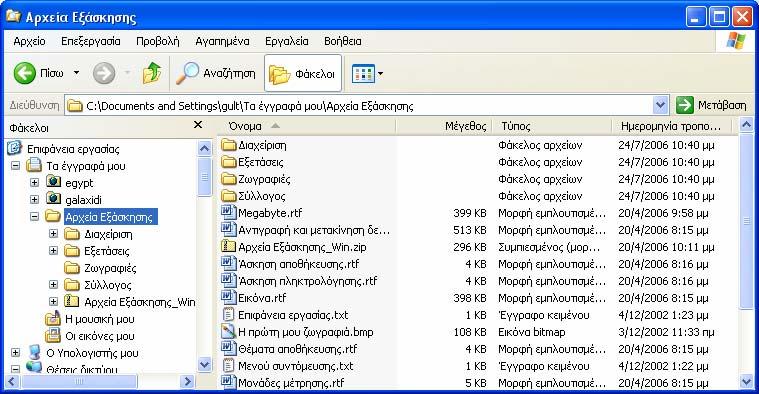Open the Εργαλεία menu

[287, 41]
